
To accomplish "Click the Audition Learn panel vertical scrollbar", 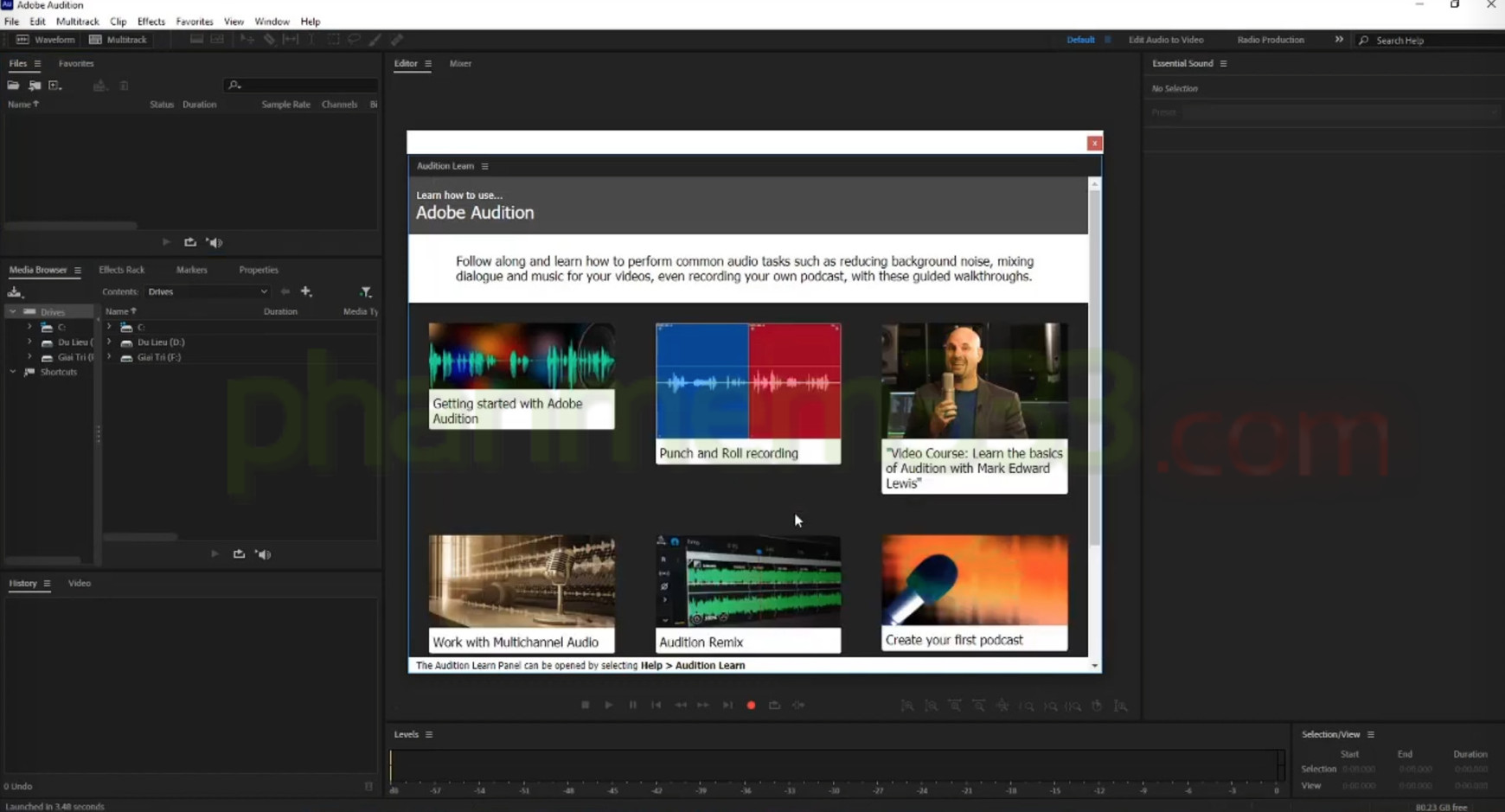I will pyautogui.click(x=1094, y=363).
